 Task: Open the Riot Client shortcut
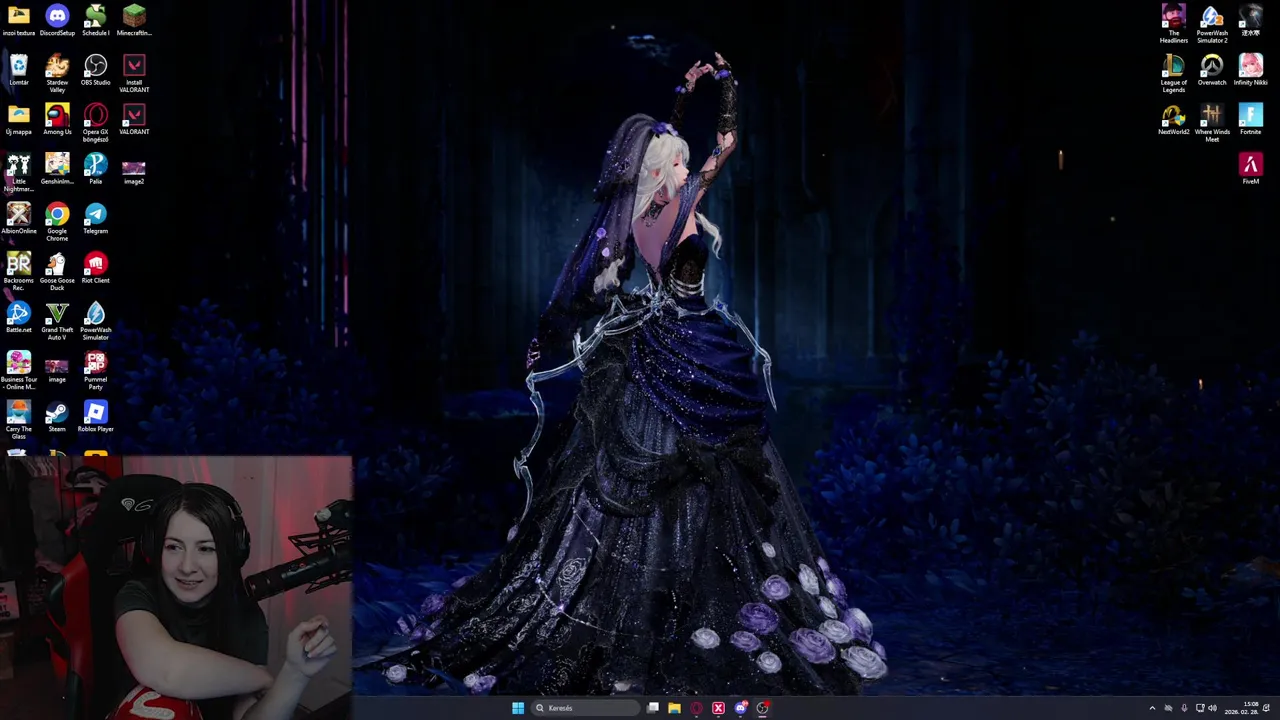click(96, 267)
